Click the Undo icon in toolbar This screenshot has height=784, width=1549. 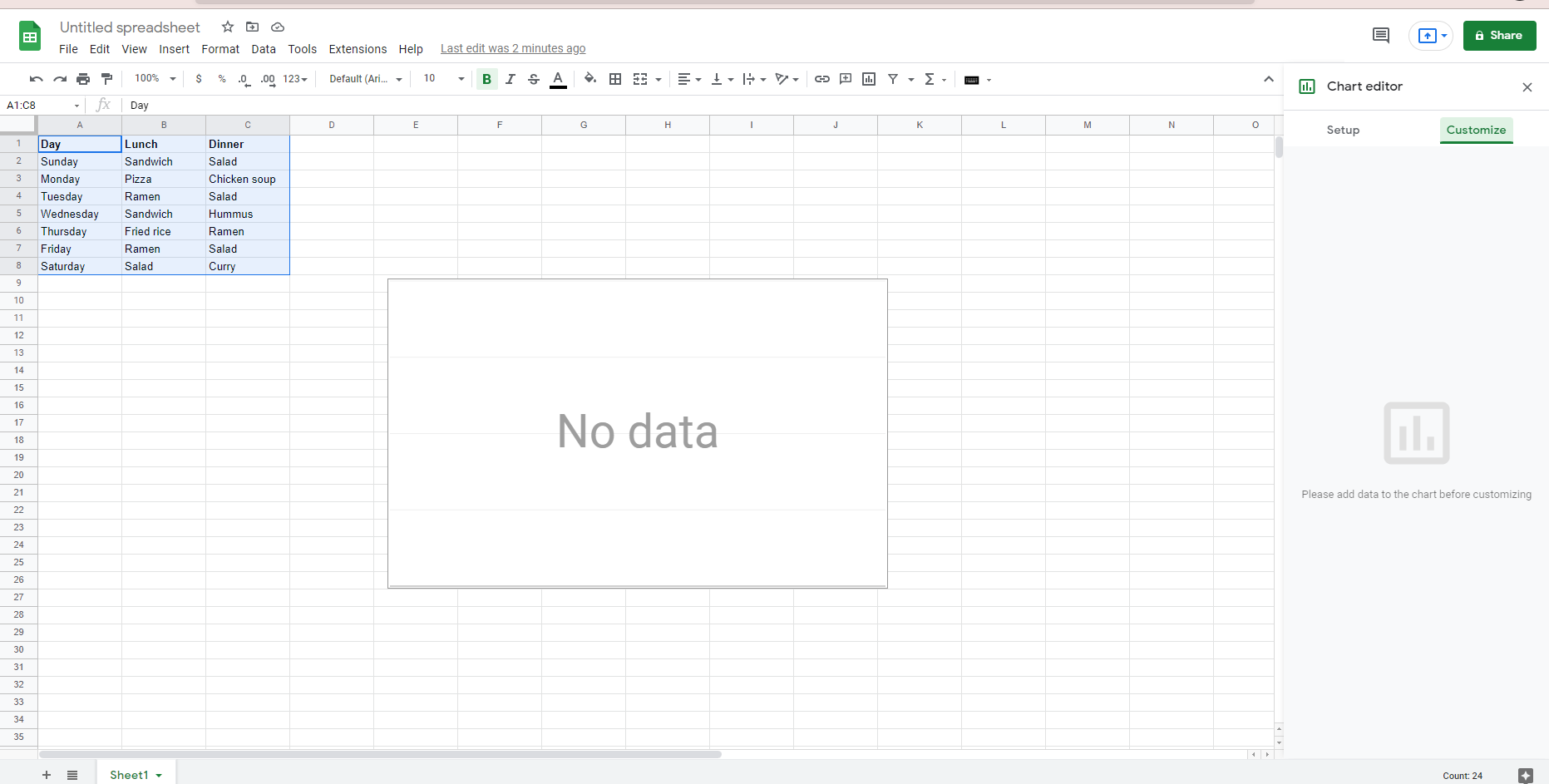pos(36,79)
